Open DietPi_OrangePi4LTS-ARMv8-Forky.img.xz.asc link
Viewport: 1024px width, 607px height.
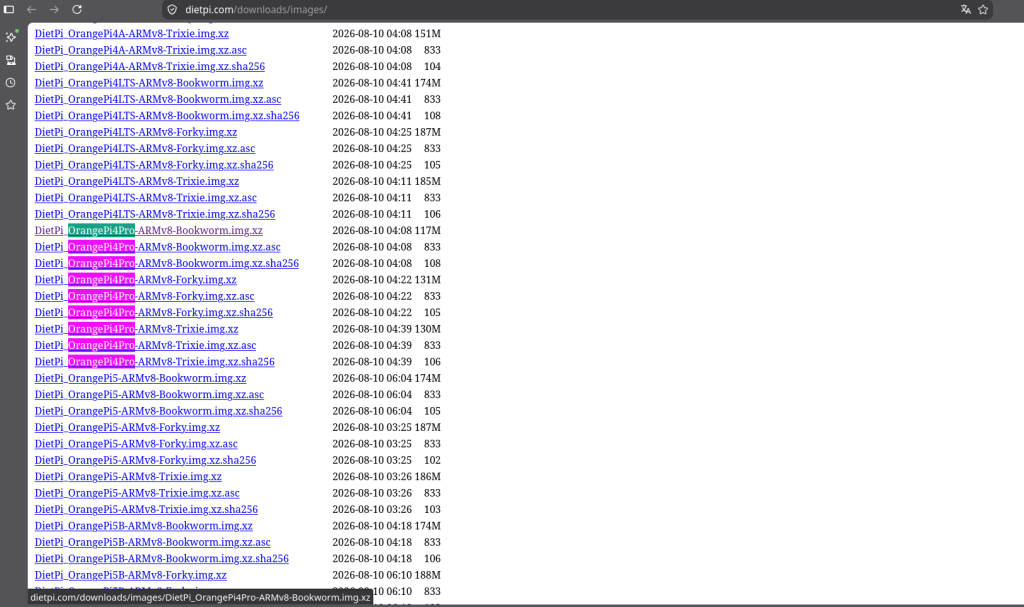click(x=145, y=148)
